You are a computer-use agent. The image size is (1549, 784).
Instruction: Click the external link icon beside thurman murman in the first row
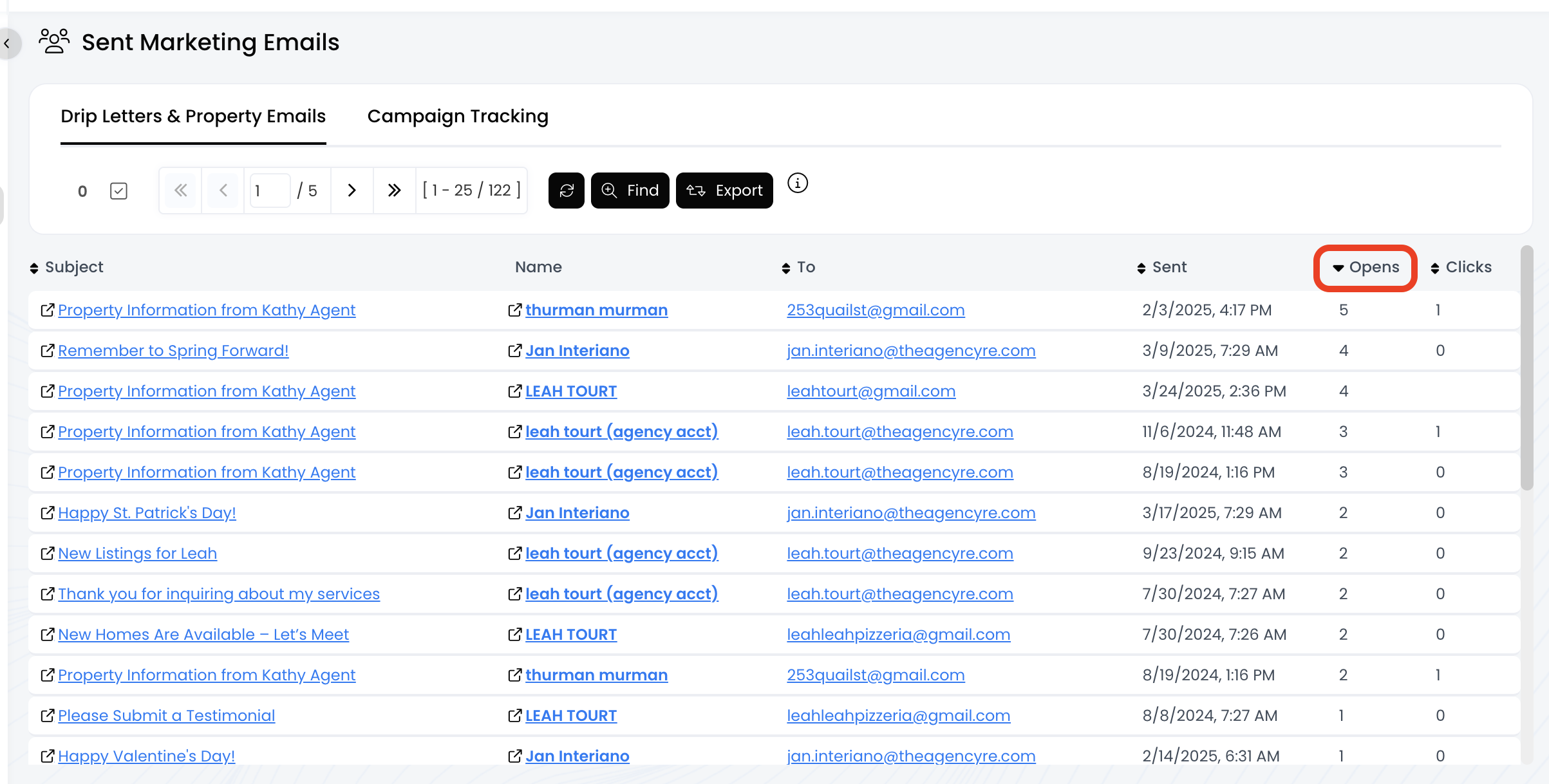point(514,310)
